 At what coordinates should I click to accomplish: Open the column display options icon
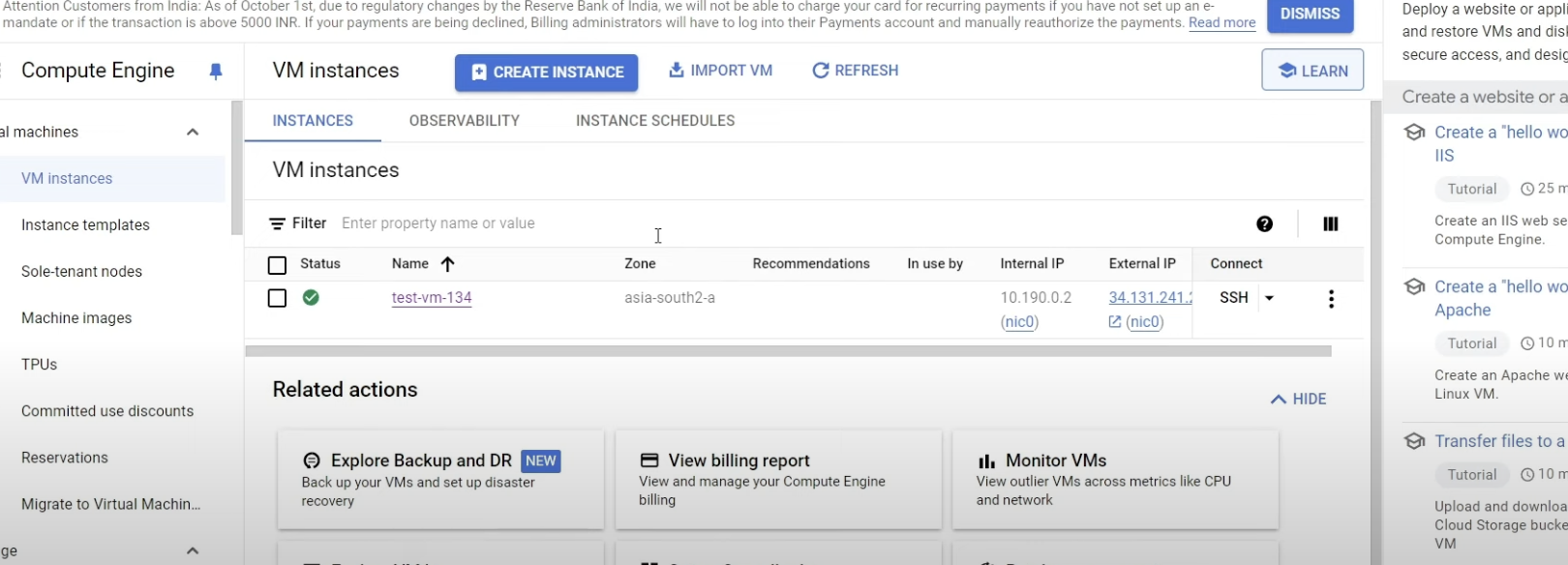coord(1331,223)
